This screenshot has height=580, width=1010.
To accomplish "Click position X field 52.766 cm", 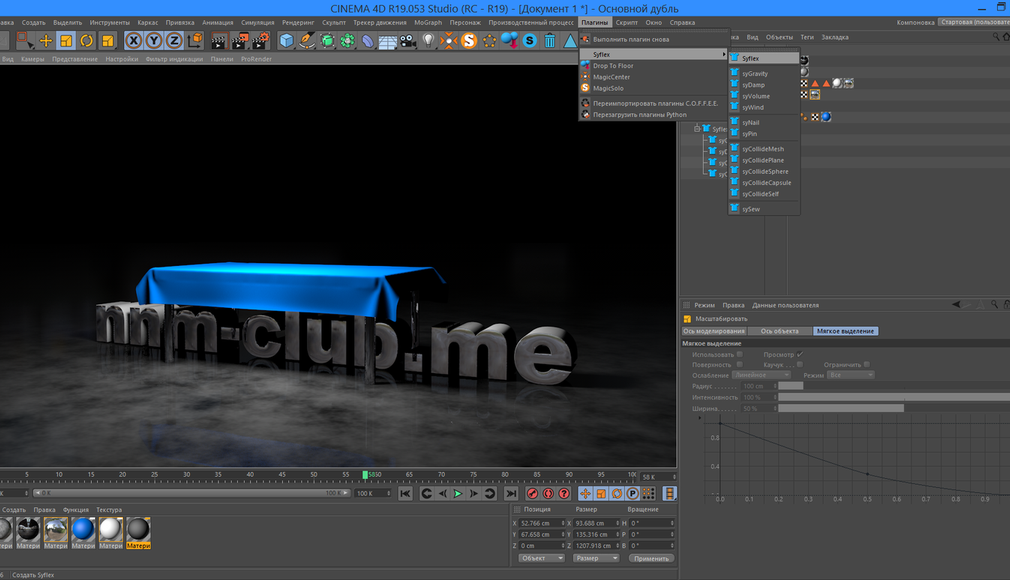I will pyautogui.click(x=541, y=523).
